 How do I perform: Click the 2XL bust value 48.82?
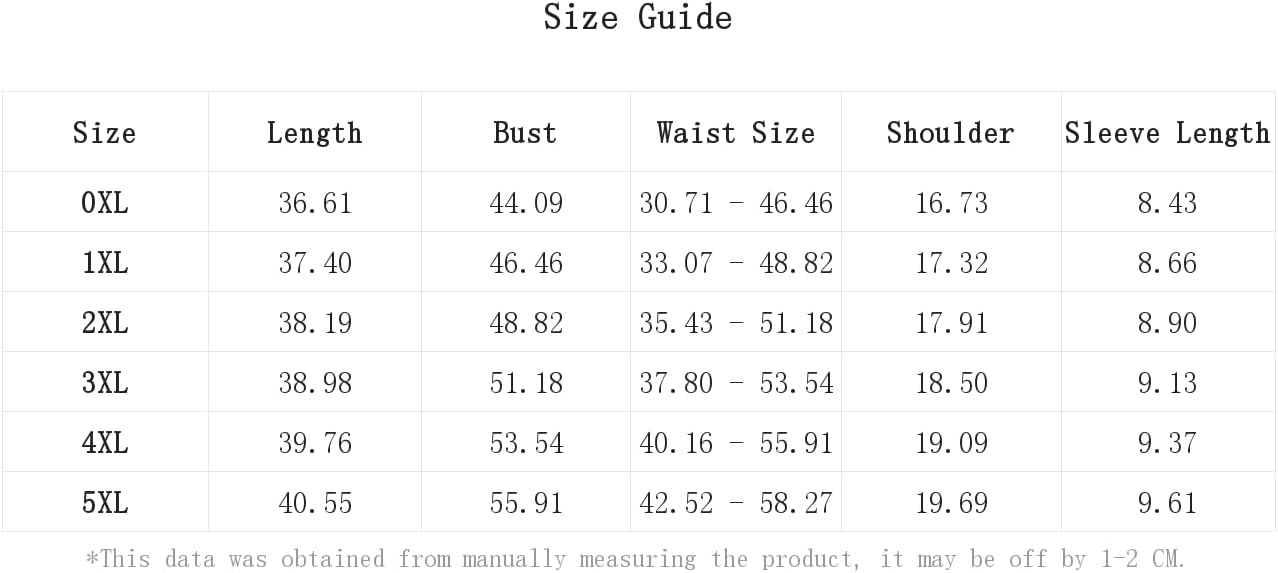[x=526, y=323]
